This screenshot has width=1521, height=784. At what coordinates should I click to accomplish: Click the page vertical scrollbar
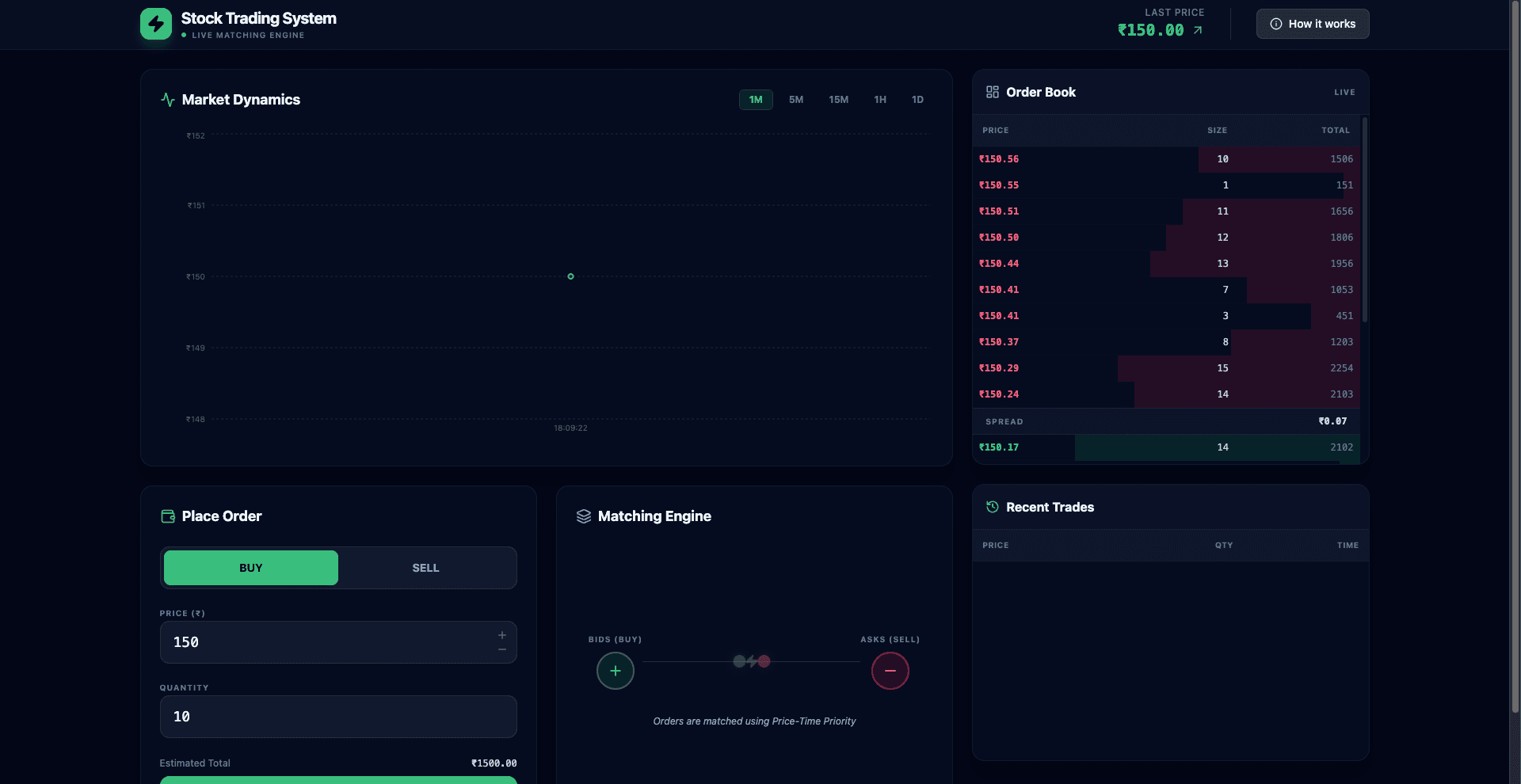[x=1515, y=356]
